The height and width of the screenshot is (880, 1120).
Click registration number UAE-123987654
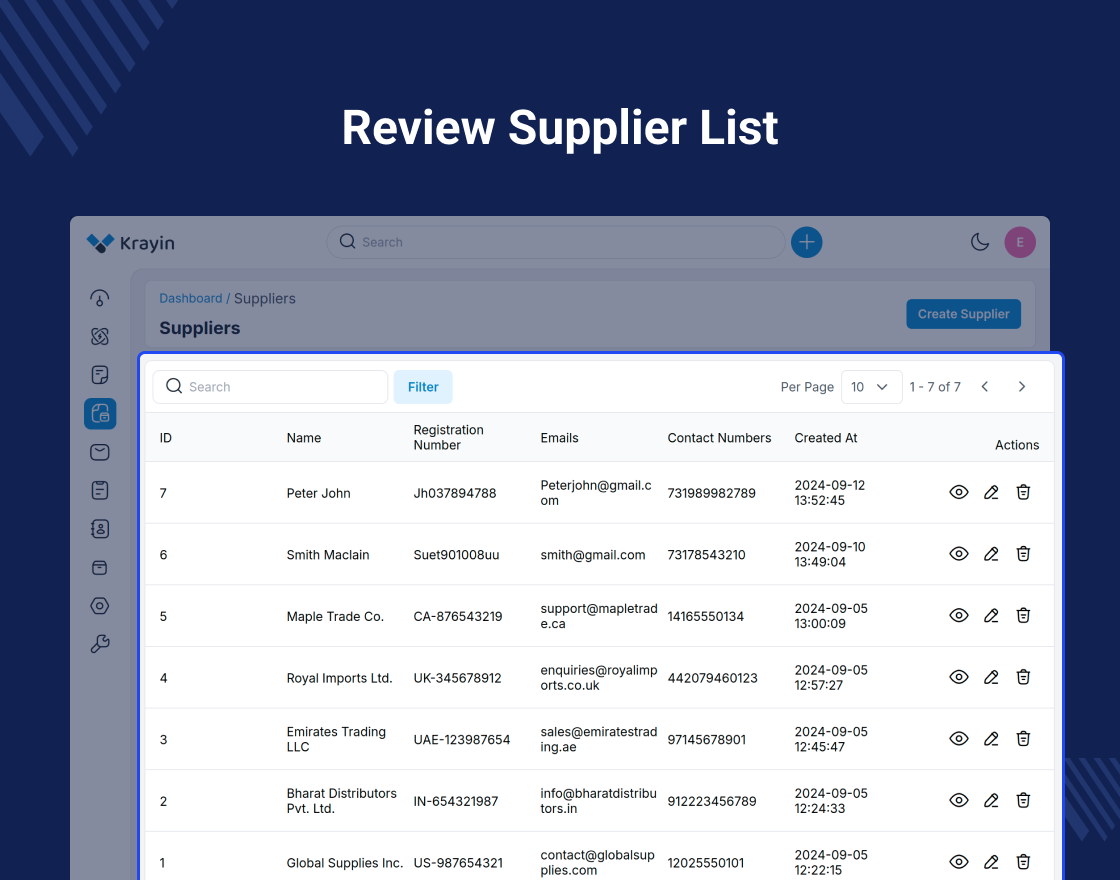(461, 739)
